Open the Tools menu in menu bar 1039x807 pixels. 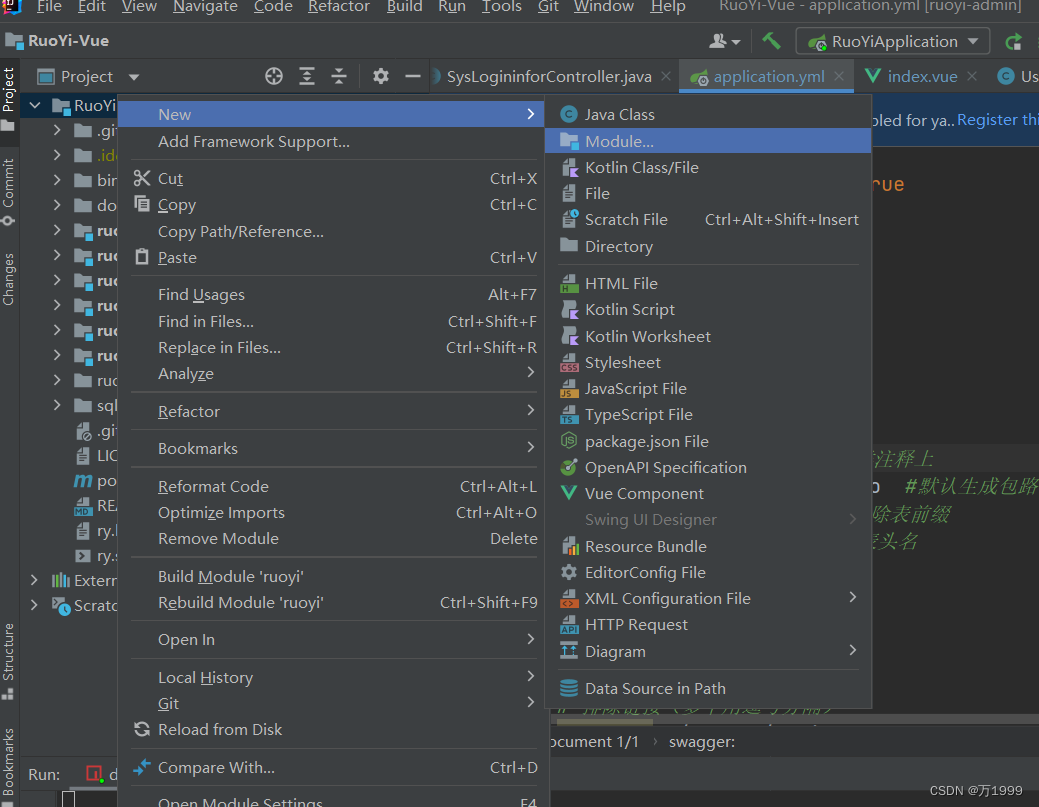pos(502,7)
